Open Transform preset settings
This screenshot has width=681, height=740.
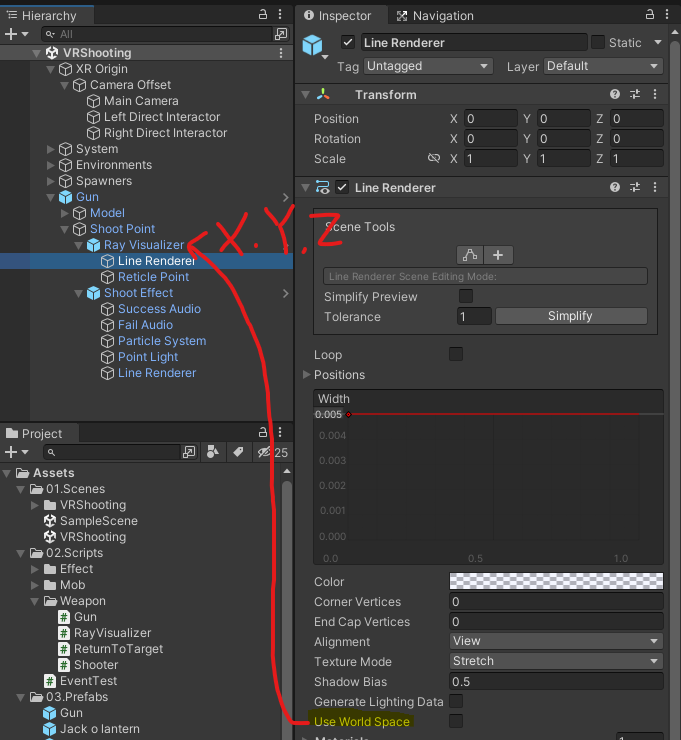635,94
